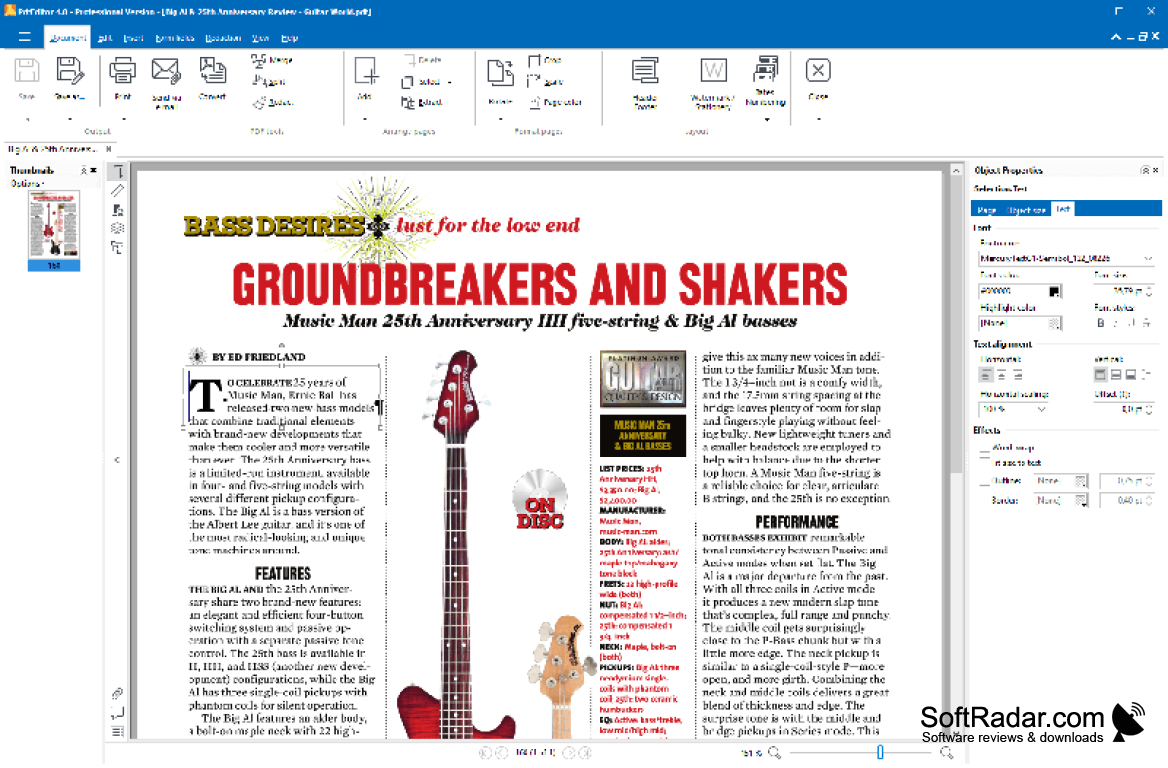Screen dimensions: 1168x768
Task: Click Crop in Format pages
Action: click(545, 60)
